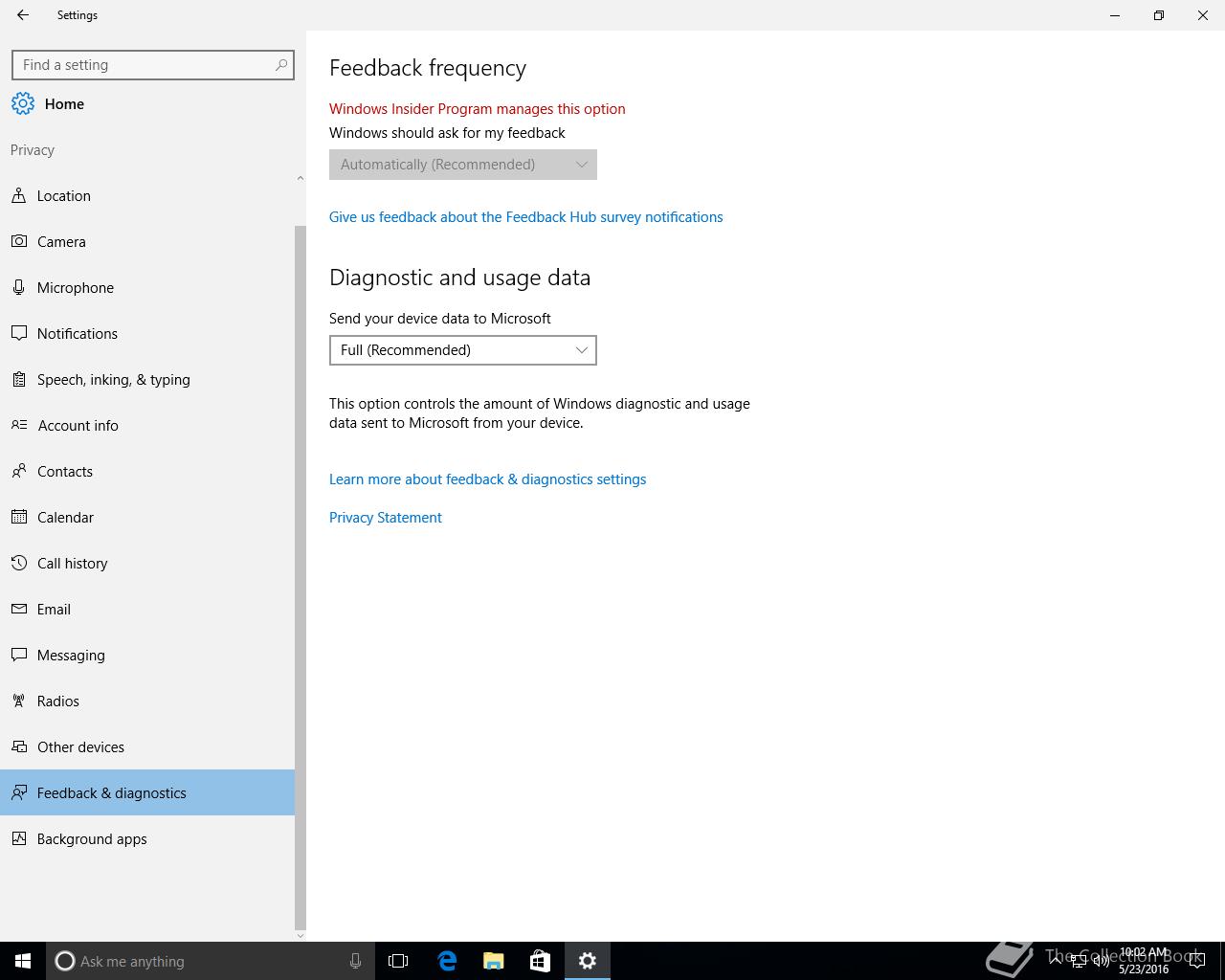Switch to Background apps settings
This screenshot has width=1225, height=980.
click(147, 838)
